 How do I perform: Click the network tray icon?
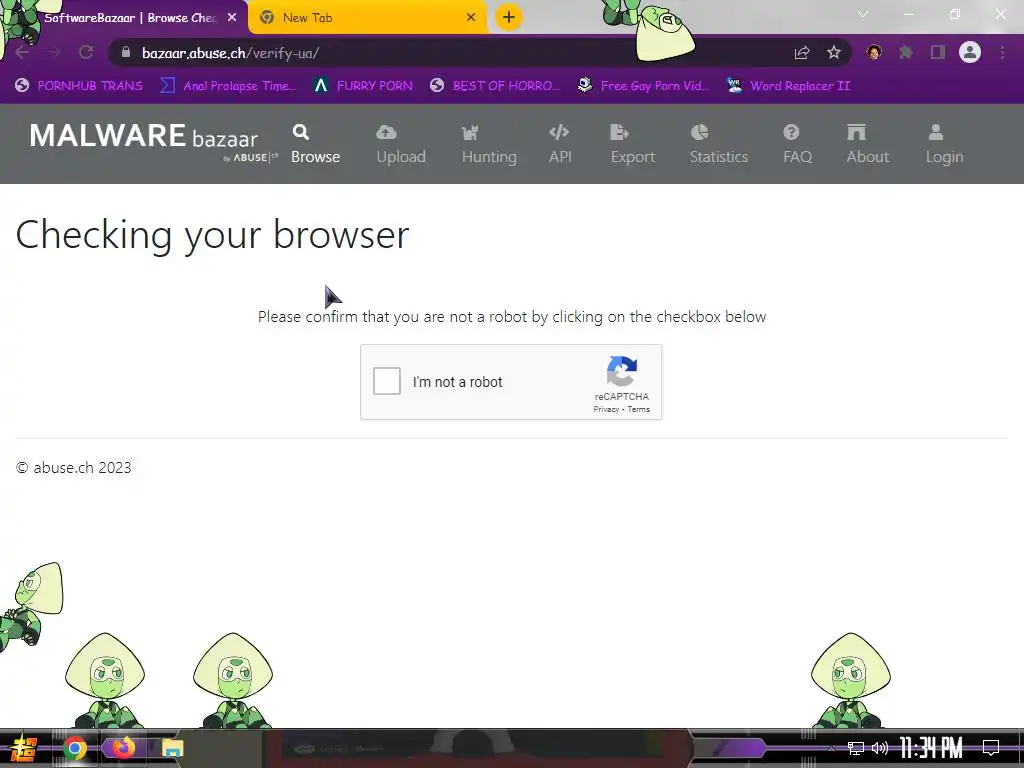click(856, 748)
